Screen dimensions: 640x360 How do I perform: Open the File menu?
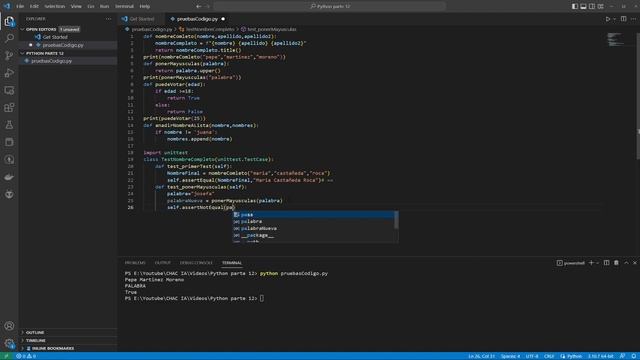pos(20,7)
